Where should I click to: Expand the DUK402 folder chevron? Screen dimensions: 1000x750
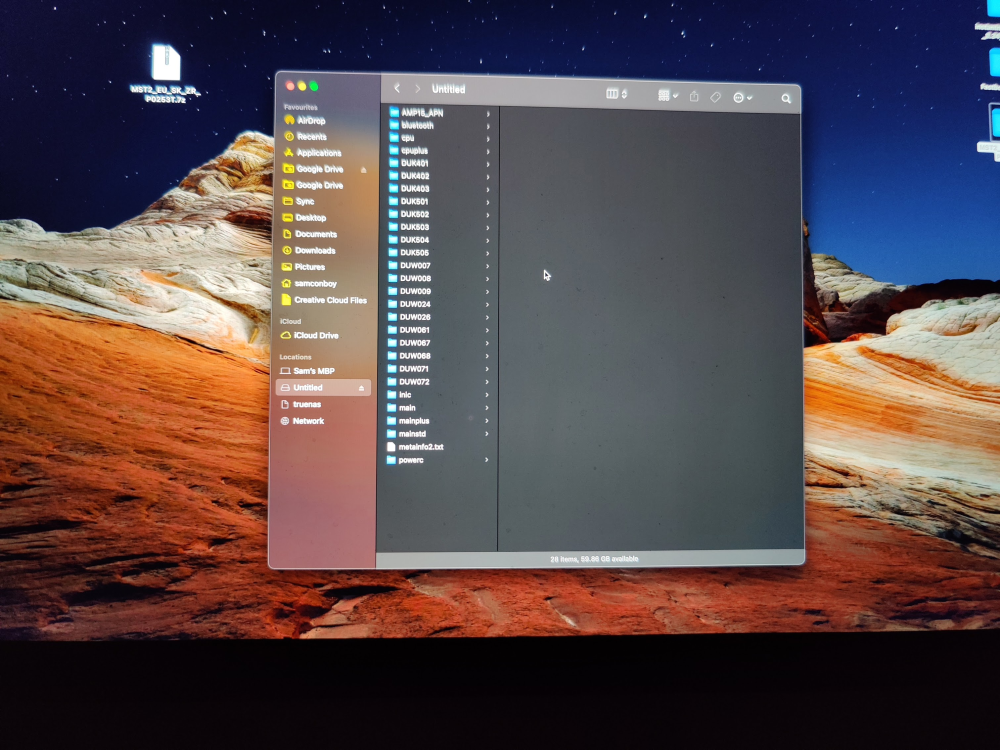488,177
